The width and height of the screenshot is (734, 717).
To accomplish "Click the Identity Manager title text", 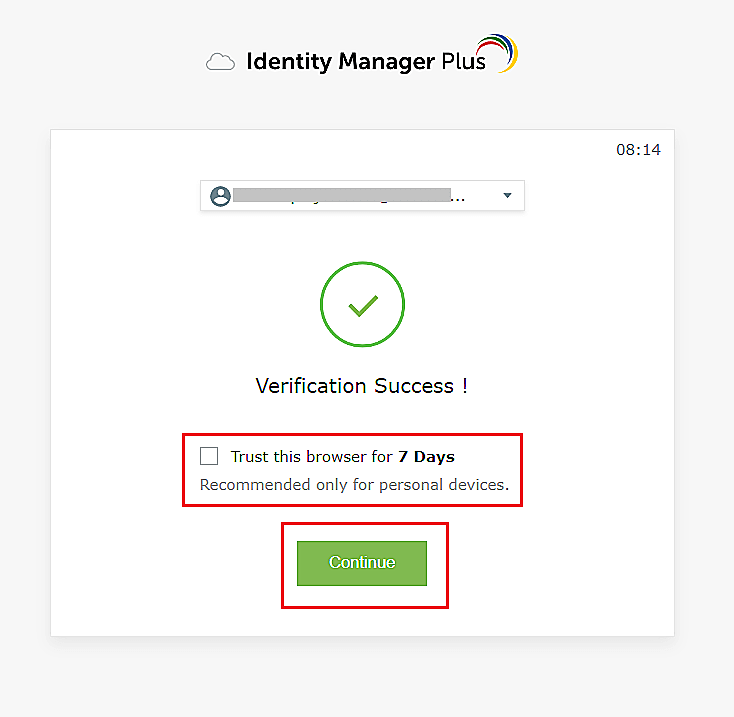I will (341, 62).
